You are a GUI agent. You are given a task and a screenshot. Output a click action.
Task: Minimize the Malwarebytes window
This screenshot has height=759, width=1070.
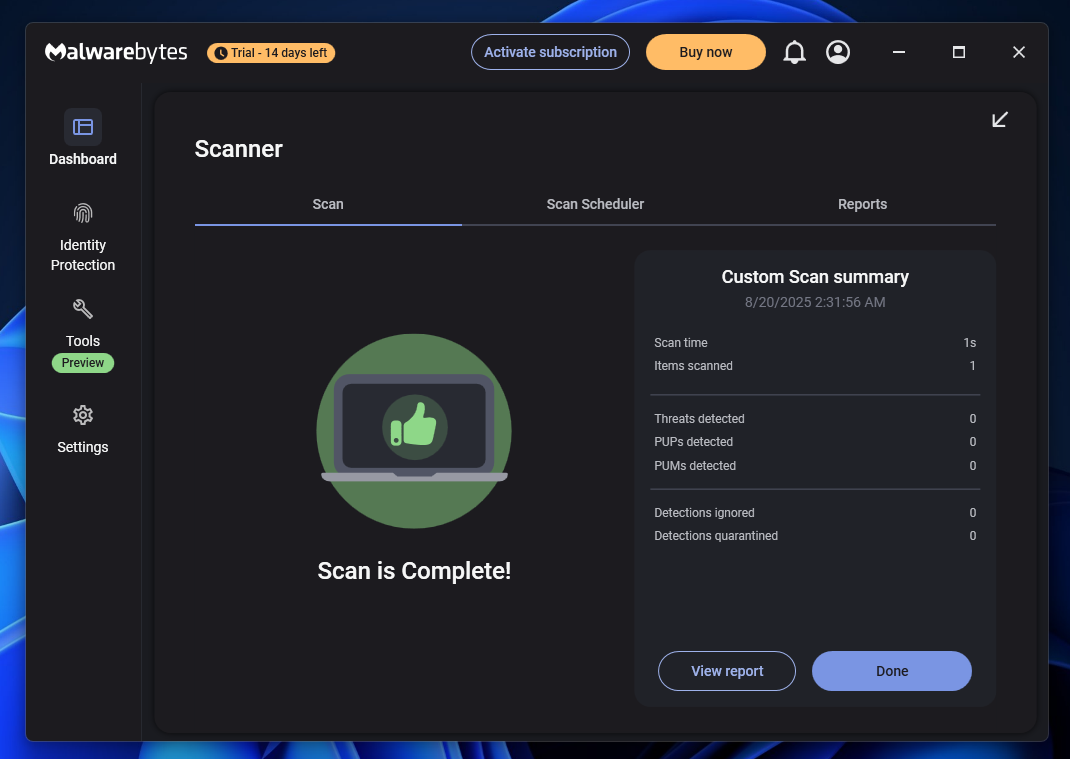click(x=899, y=52)
